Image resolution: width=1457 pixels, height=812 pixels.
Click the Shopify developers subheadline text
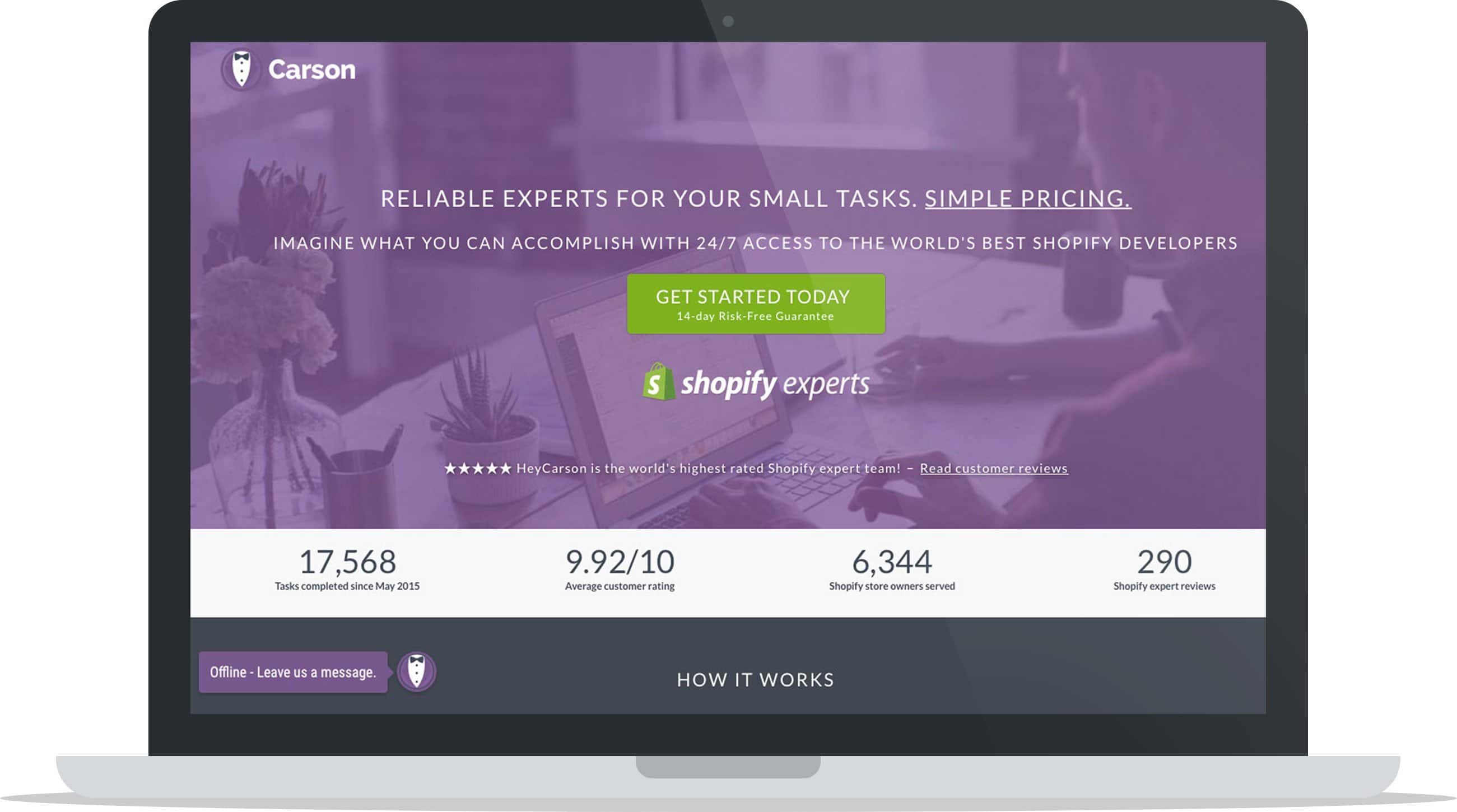pyautogui.click(x=756, y=243)
